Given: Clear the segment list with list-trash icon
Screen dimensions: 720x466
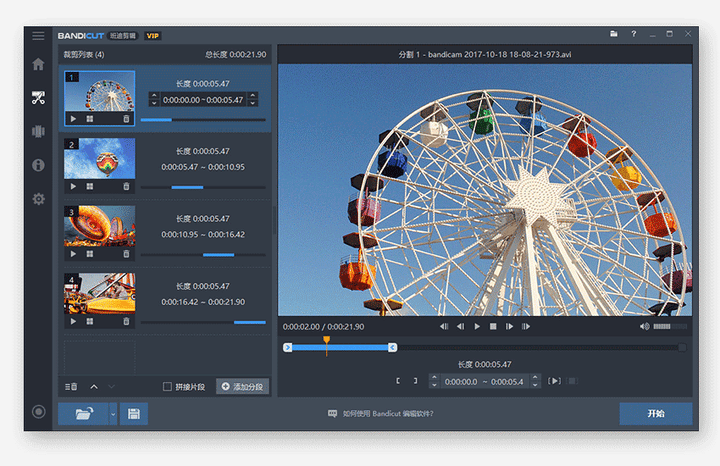Looking at the screenshot, I should click(x=71, y=387).
